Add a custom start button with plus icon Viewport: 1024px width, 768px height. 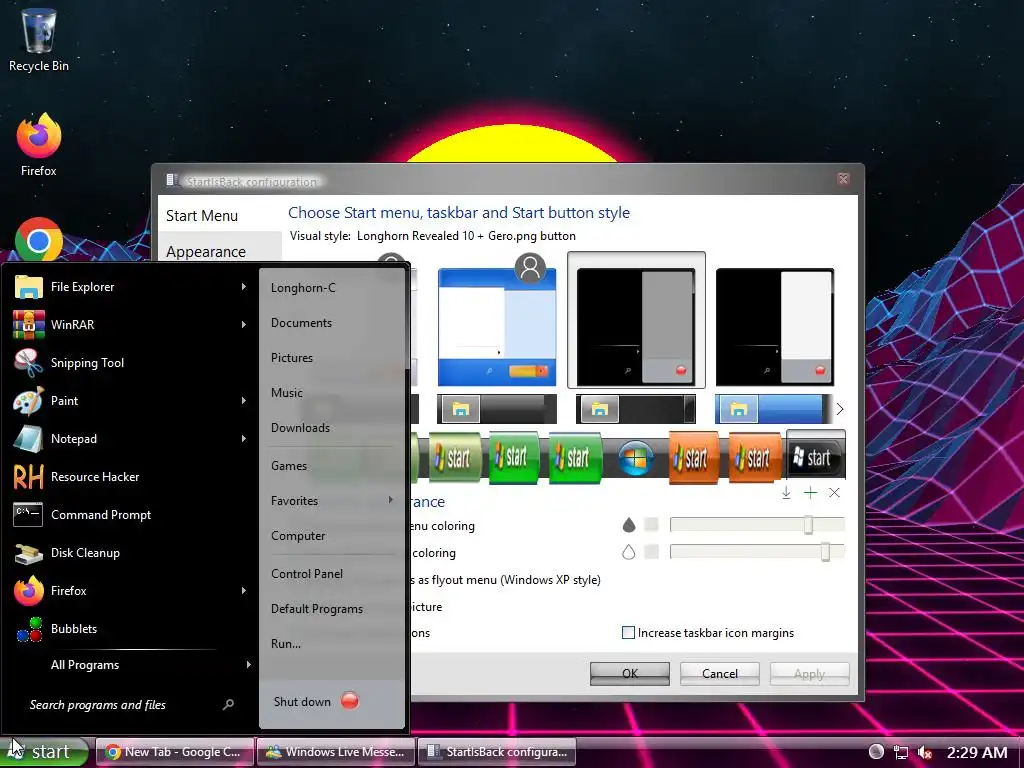(x=810, y=493)
